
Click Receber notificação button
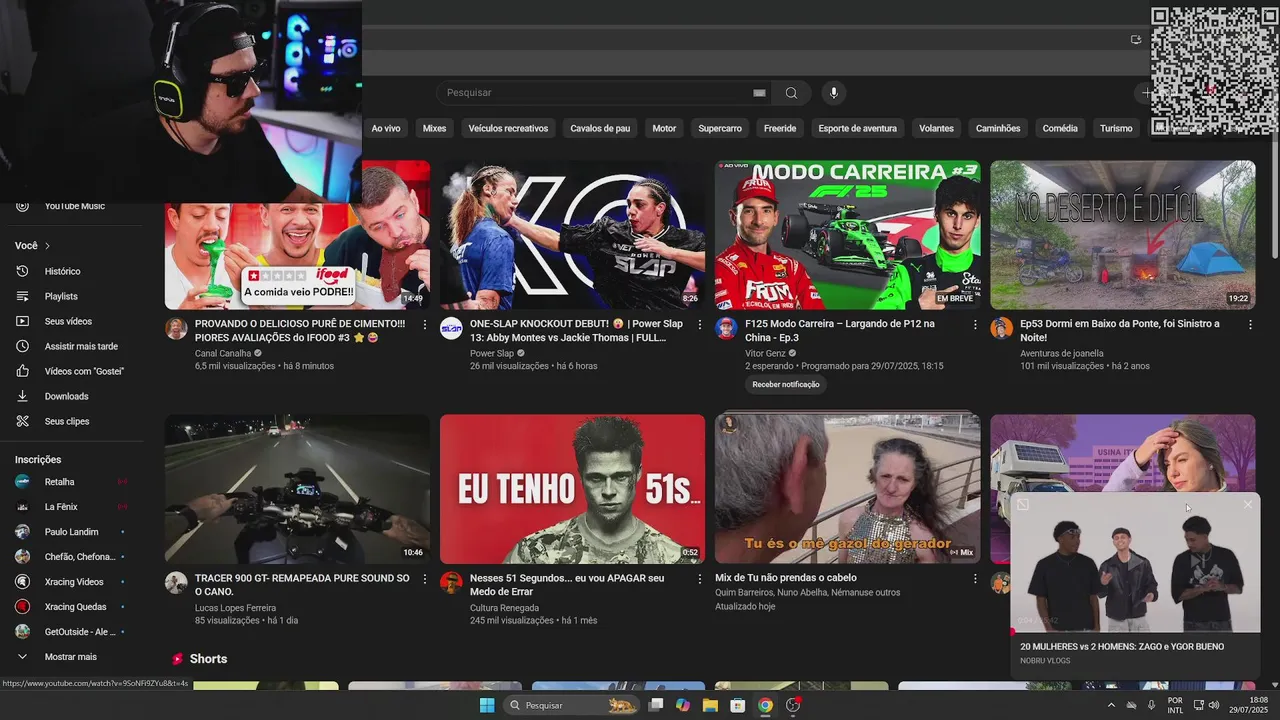click(x=786, y=385)
